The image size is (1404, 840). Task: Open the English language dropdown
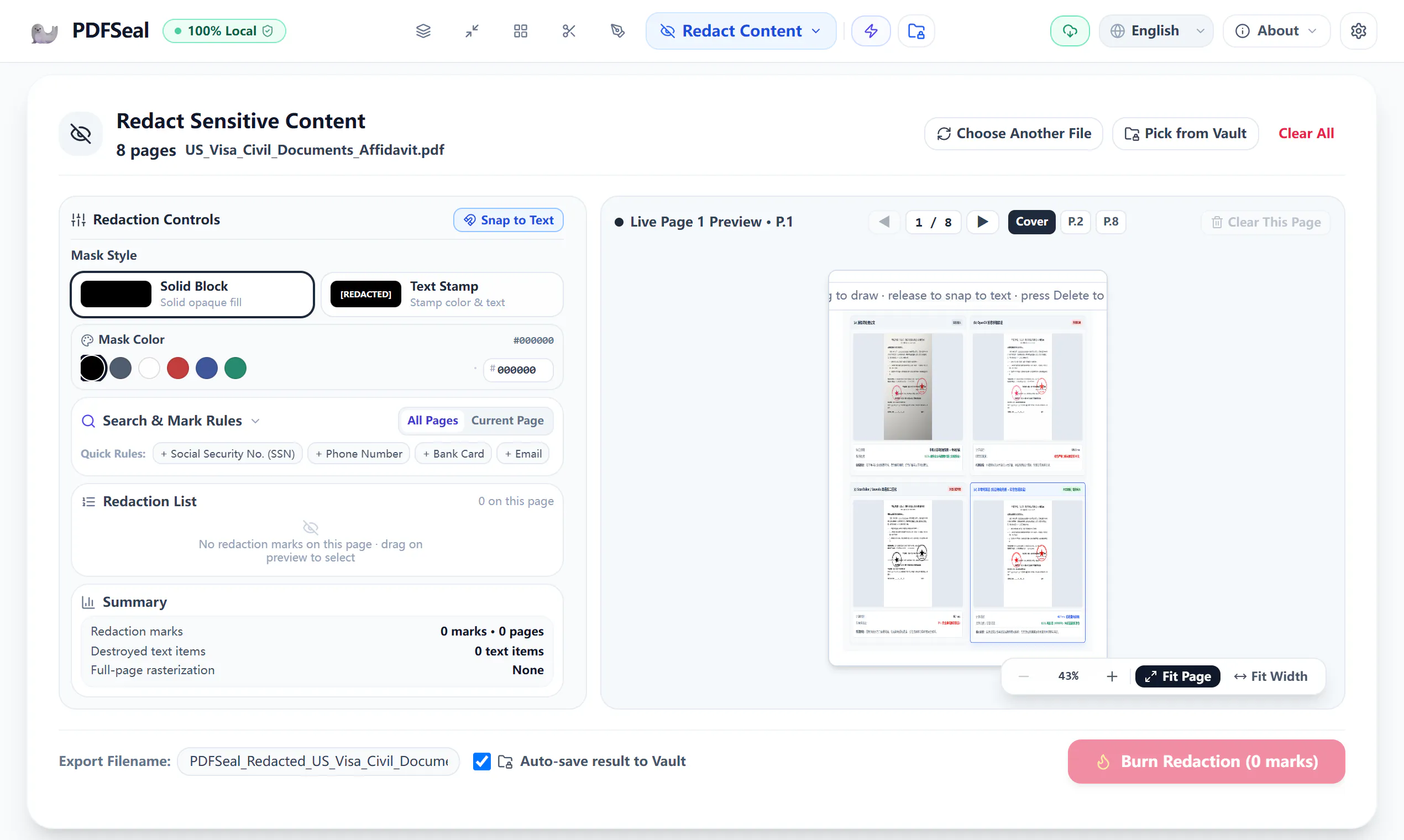1156,31
